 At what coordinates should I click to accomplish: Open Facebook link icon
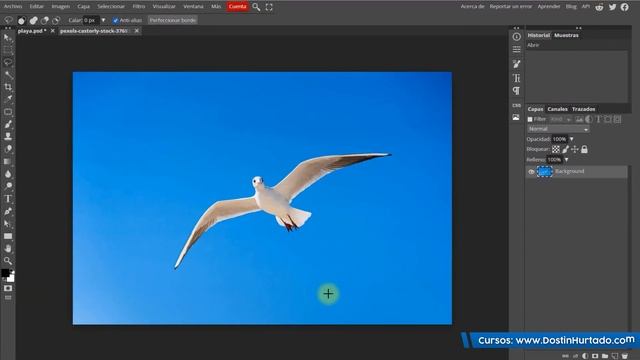coord(624,7)
